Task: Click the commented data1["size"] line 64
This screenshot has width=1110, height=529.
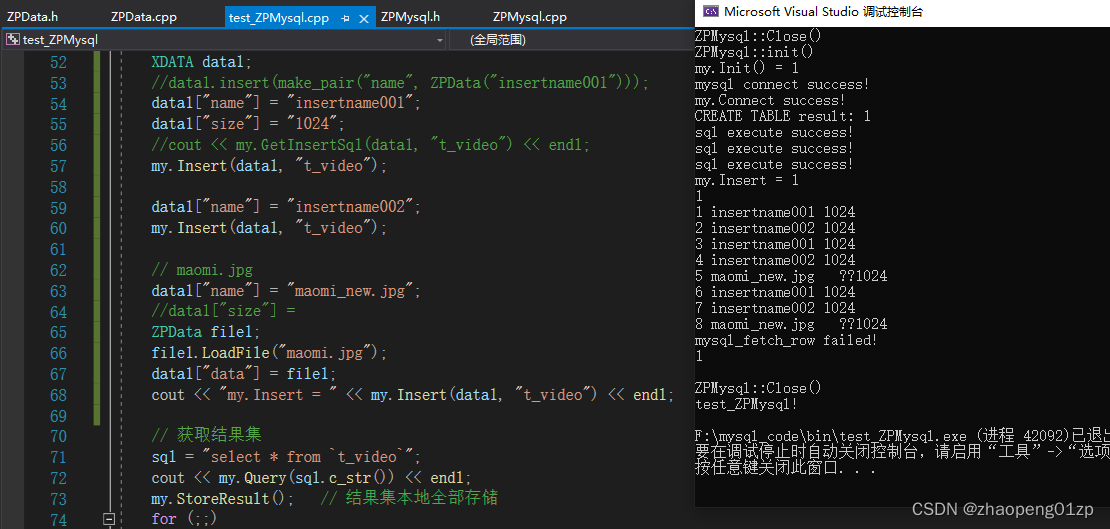Action: 223,312
